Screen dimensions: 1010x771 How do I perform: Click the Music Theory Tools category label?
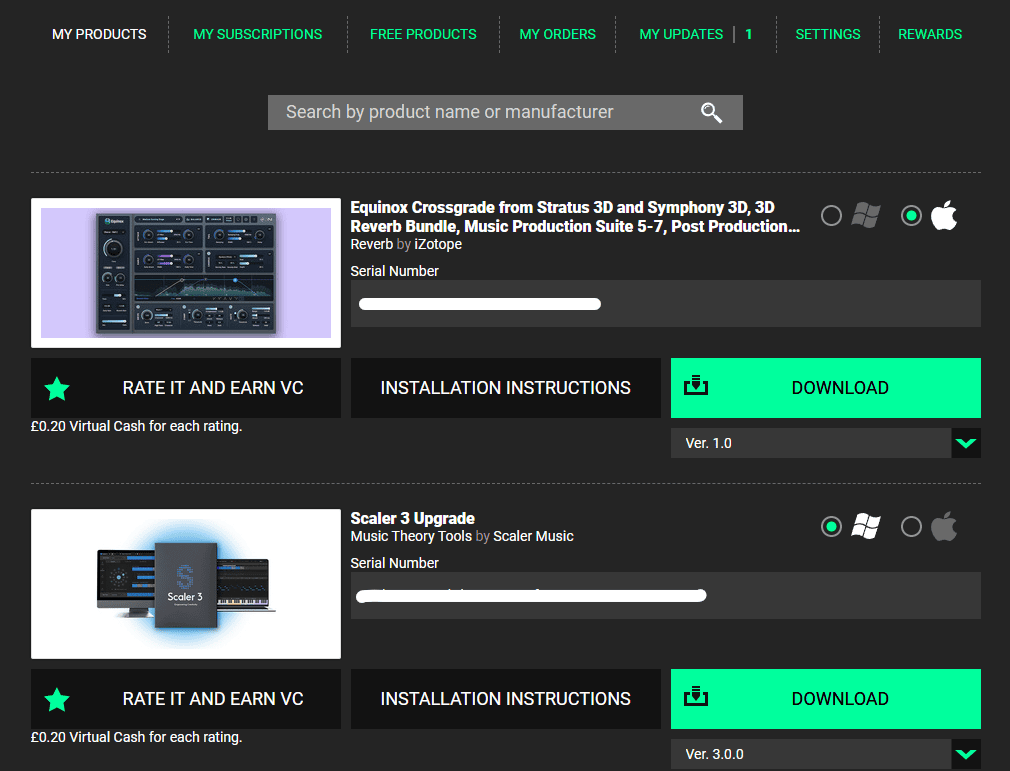[411, 537]
